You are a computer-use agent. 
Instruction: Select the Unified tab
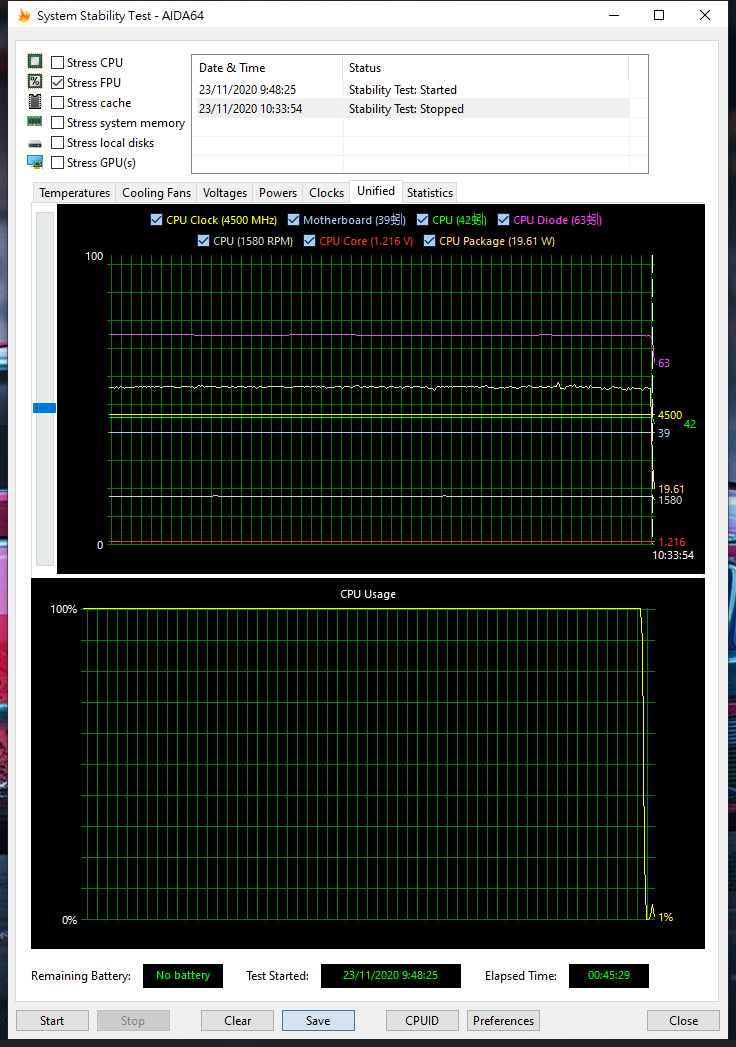click(x=376, y=191)
